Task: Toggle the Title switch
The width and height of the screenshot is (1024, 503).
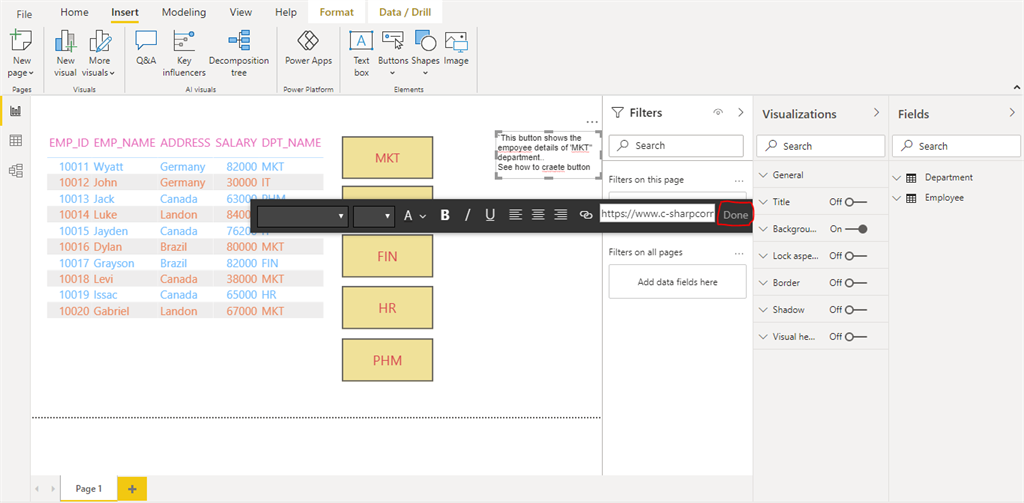Action: click(x=856, y=203)
